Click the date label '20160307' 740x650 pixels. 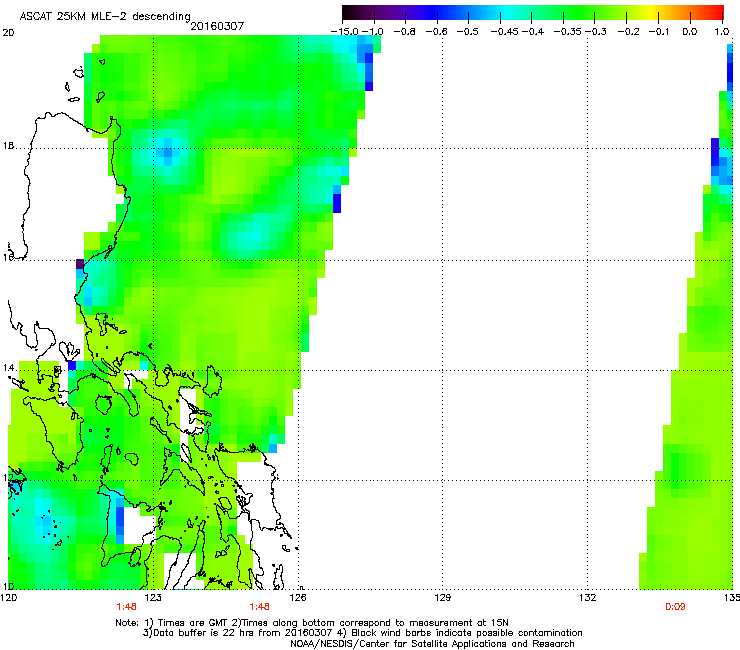click(217, 26)
